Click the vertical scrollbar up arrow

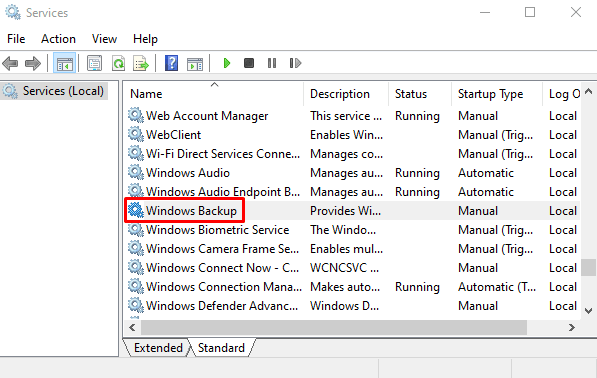(x=589, y=91)
